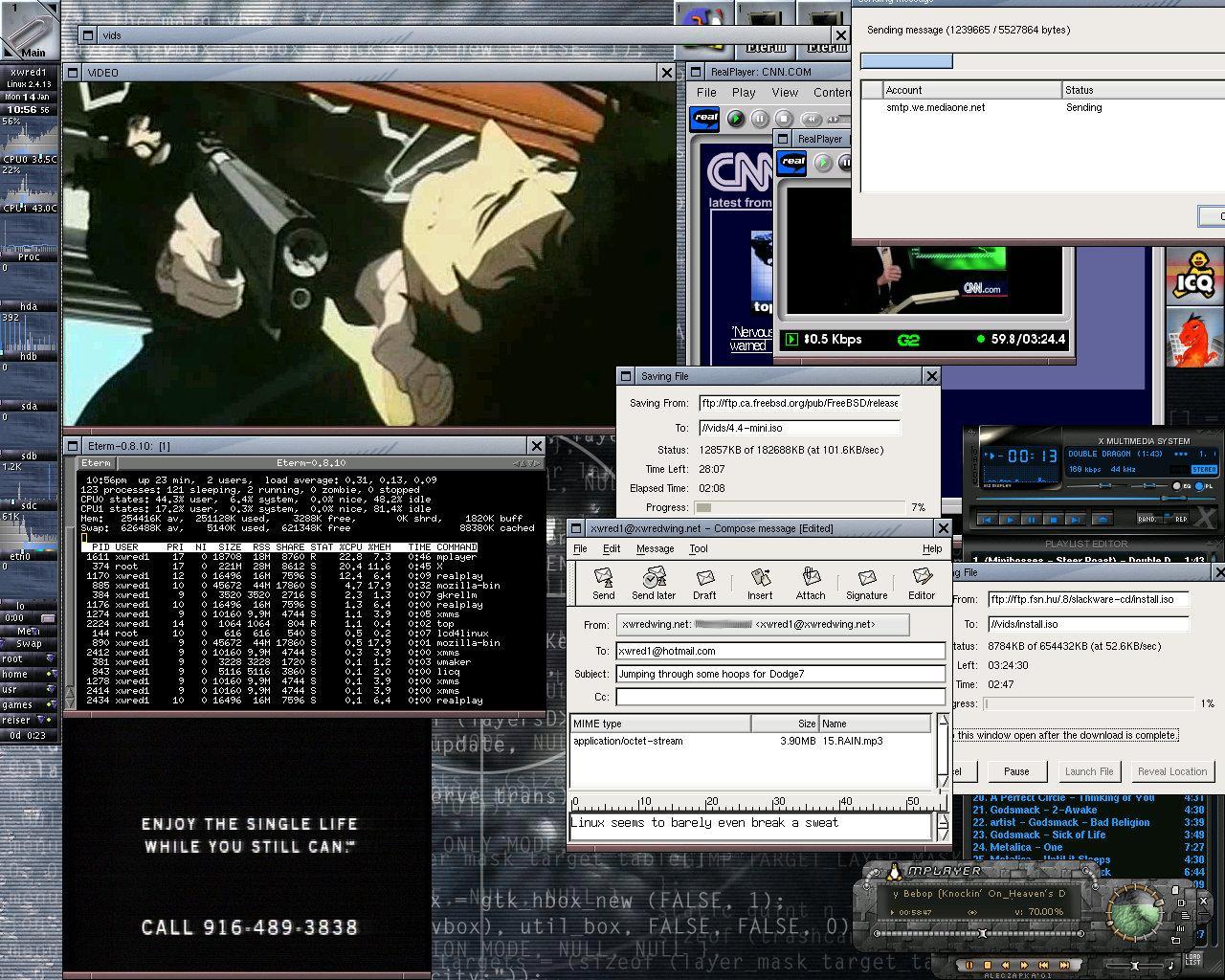Select the 15.RAIN.mp3 attachment row
This screenshot has width=1225, height=980.
click(x=750, y=741)
